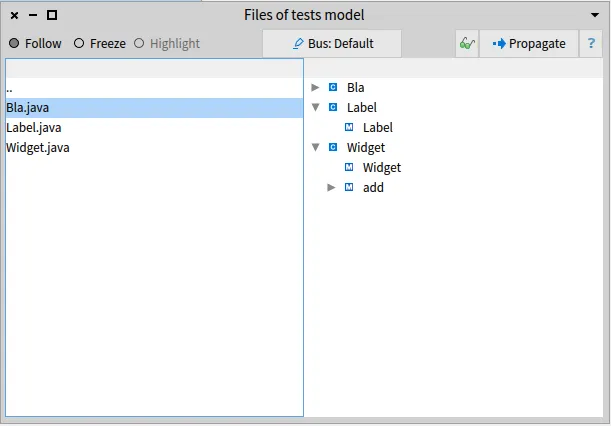Open the Bus: Default selector
This screenshot has height=426, width=611.
pyautogui.click(x=332, y=43)
